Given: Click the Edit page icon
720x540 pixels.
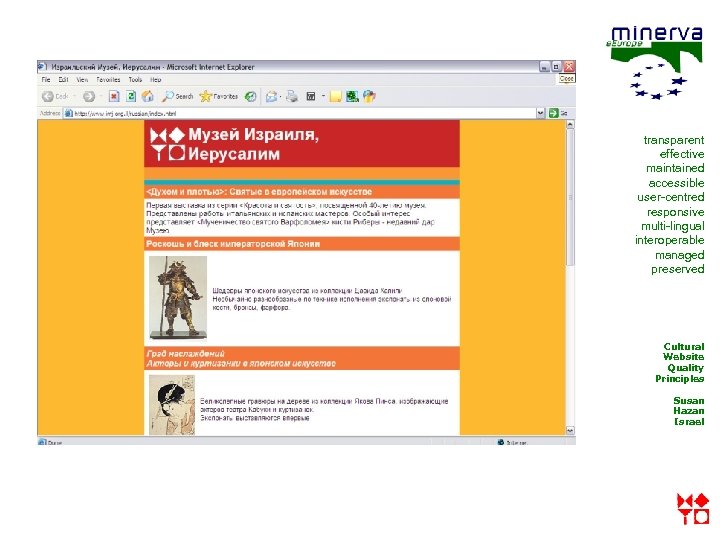Looking at the screenshot, I should [311, 96].
